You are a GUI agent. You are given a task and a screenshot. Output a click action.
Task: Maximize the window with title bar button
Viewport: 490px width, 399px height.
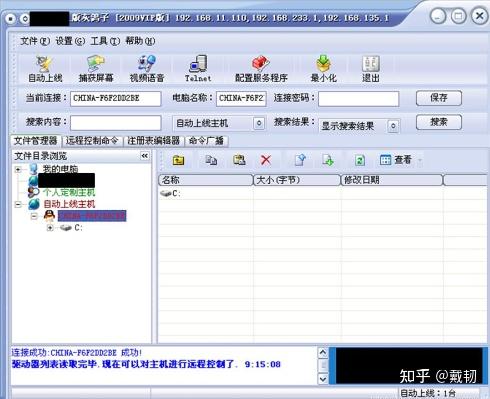tap(458, 16)
